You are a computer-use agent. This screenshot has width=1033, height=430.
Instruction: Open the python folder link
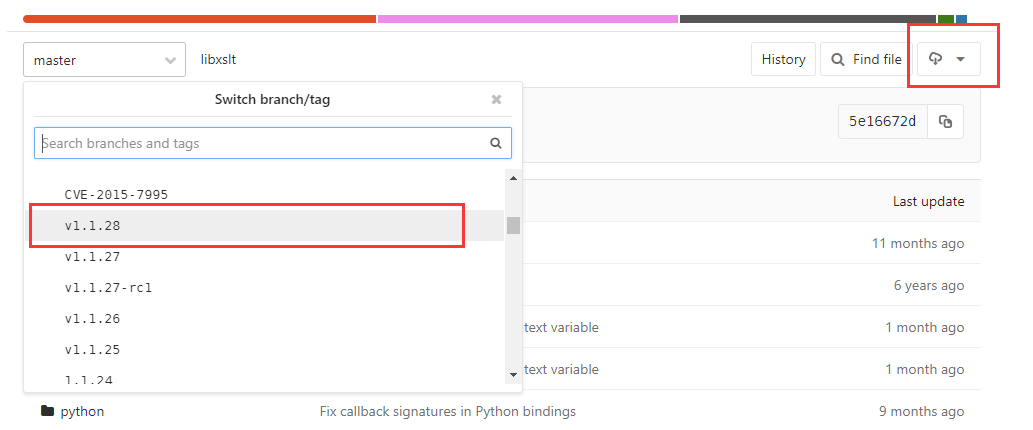82,411
